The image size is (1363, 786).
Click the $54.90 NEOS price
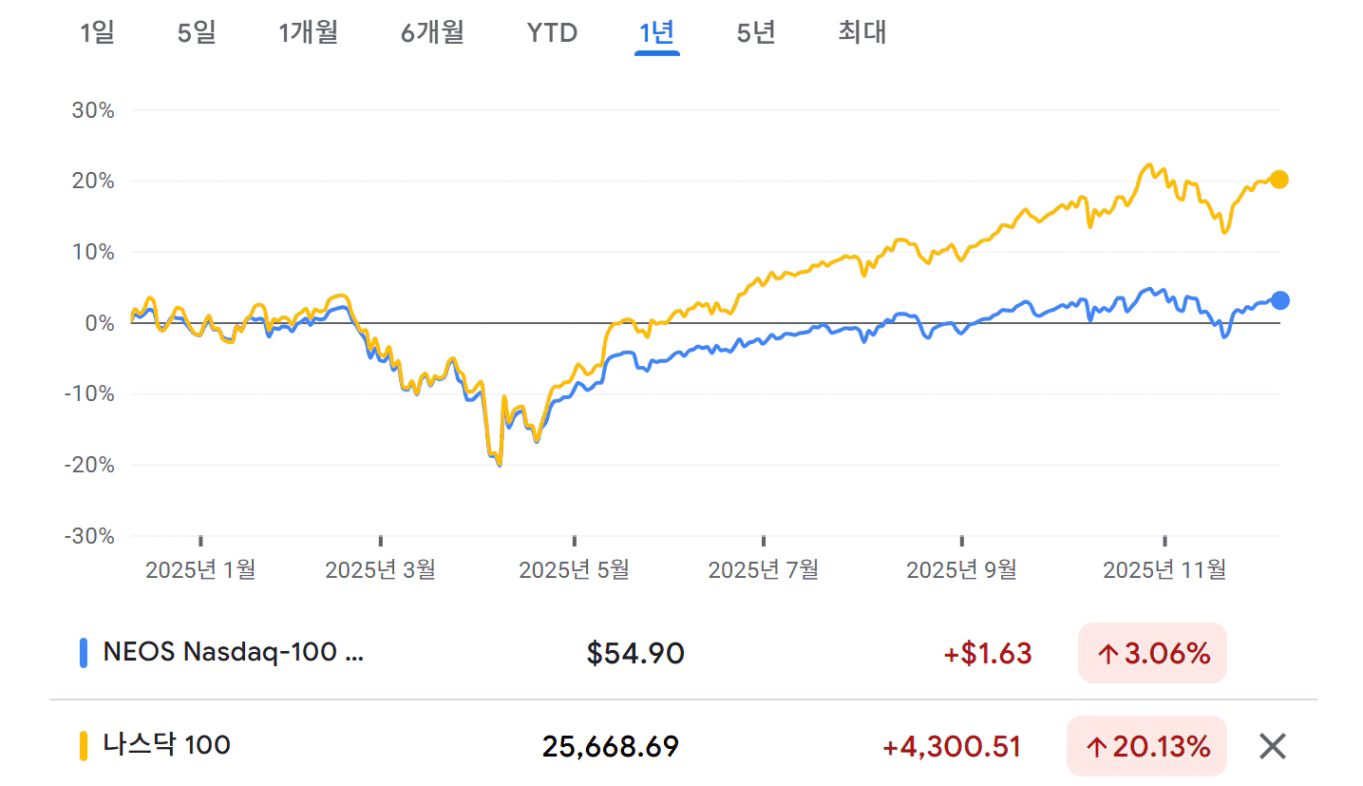[x=635, y=654]
